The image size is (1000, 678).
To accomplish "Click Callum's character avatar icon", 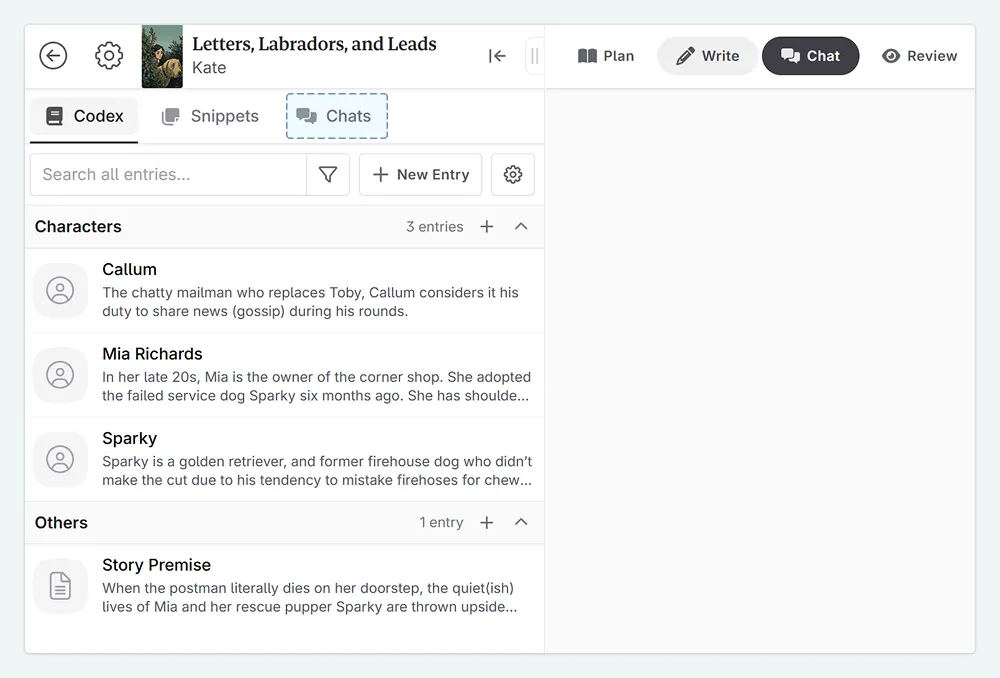I will coord(60,290).
